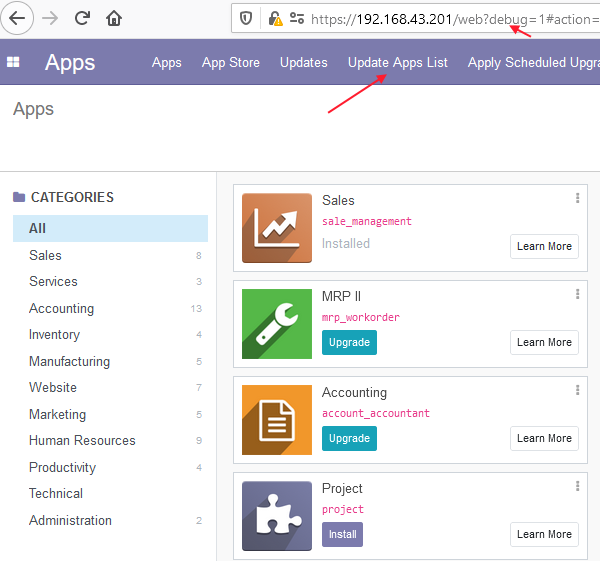Click the Project app title
This screenshot has width=600, height=561.
pyautogui.click(x=342, y=489)
